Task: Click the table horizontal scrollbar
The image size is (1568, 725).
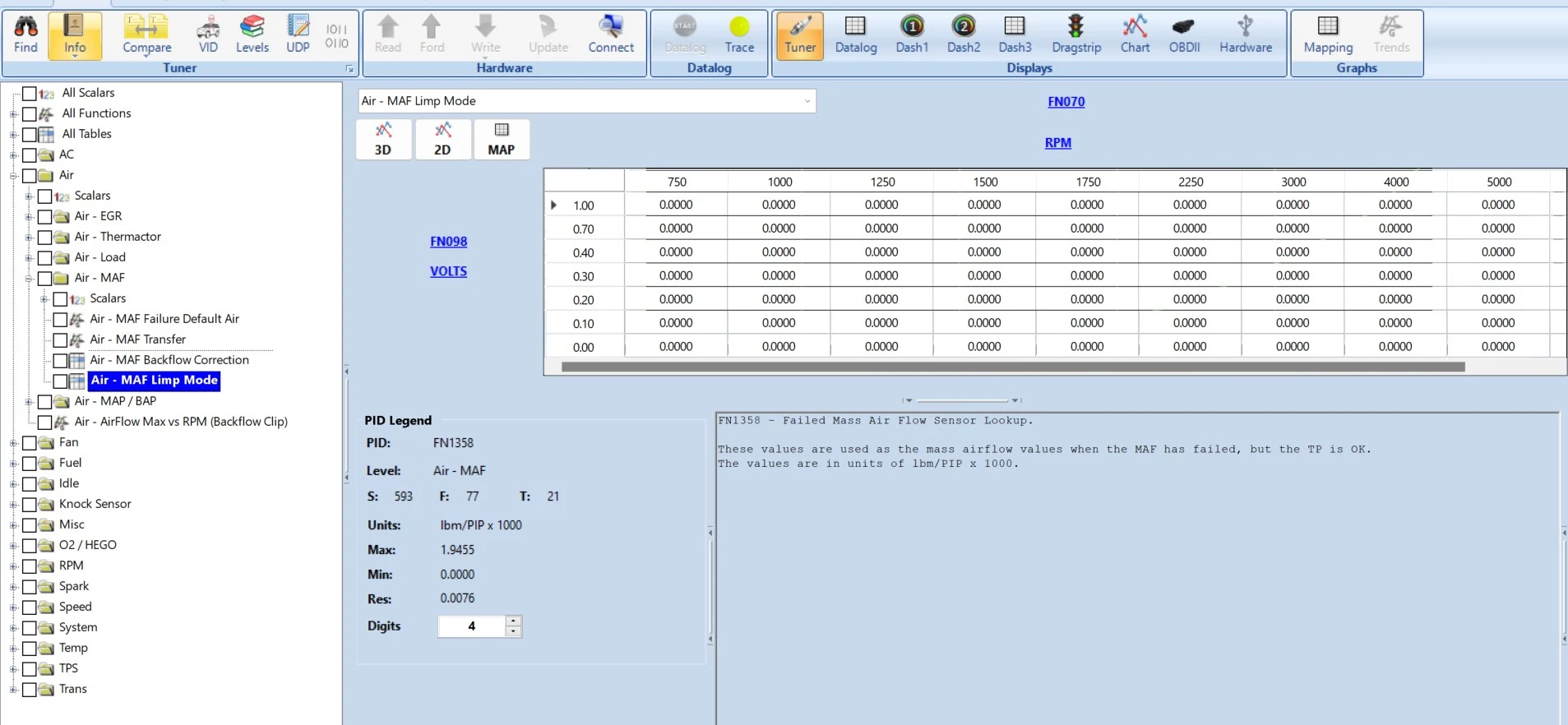Action: click(x=1013, y=367)
